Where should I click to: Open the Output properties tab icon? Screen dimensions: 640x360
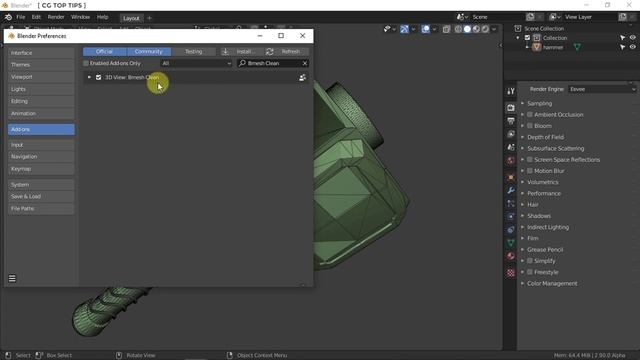tap(511, 121)
